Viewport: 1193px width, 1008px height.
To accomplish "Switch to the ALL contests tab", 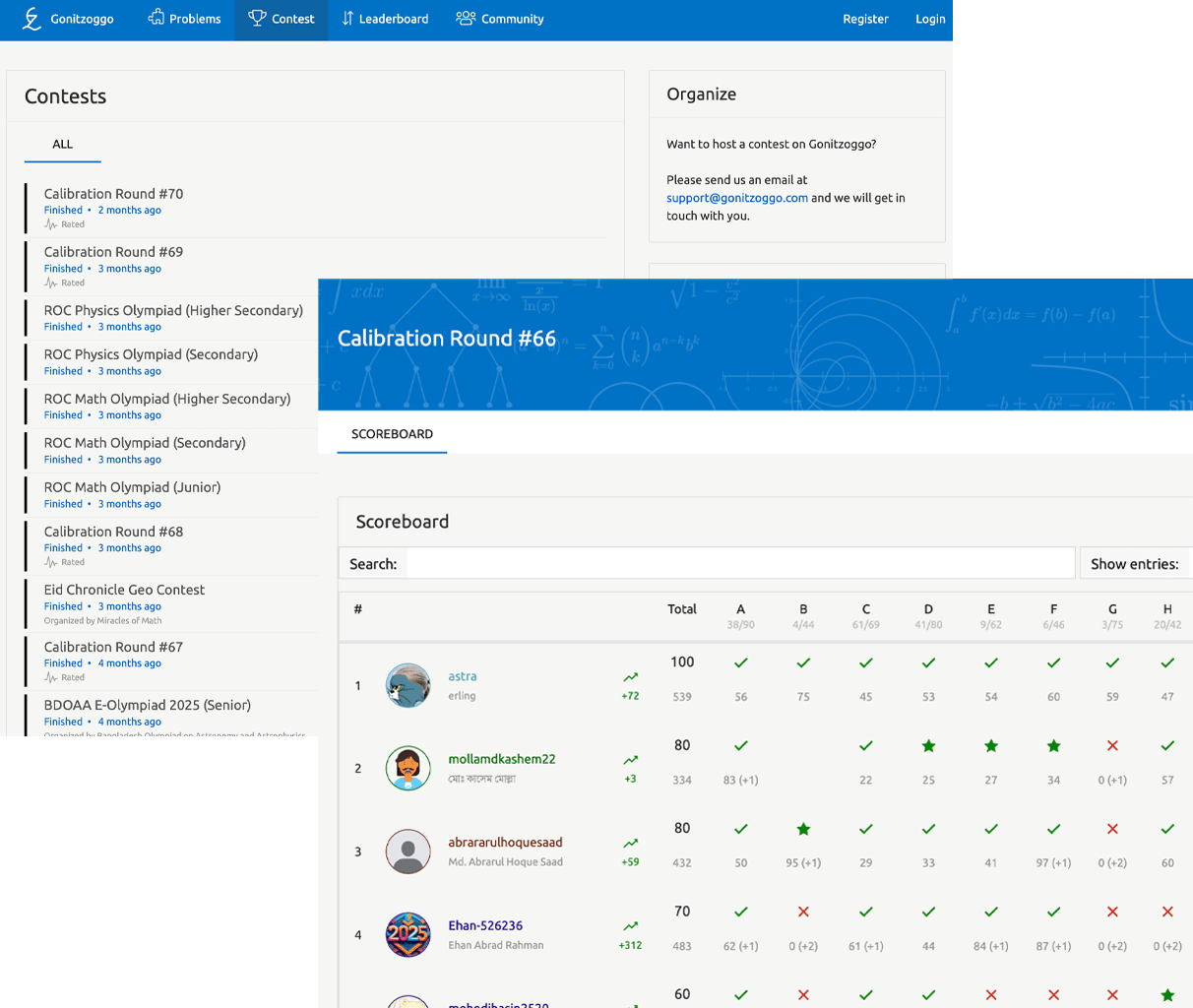I will [x=62, y=145].
